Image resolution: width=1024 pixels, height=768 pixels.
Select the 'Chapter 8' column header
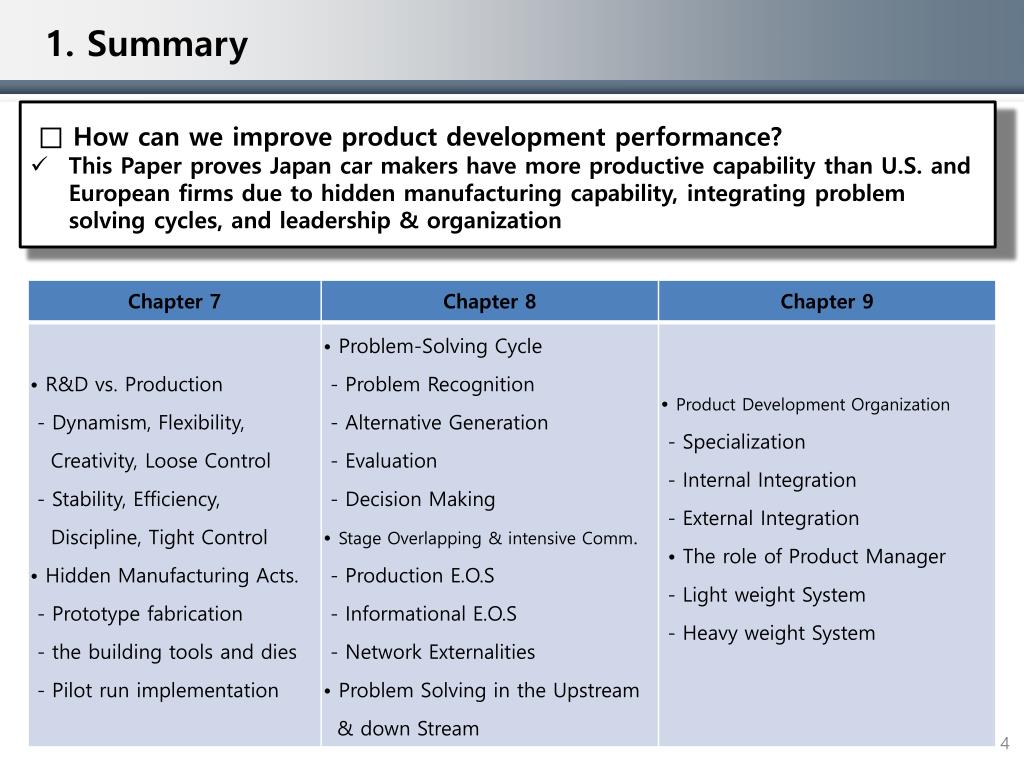click(x=489, y=301)
